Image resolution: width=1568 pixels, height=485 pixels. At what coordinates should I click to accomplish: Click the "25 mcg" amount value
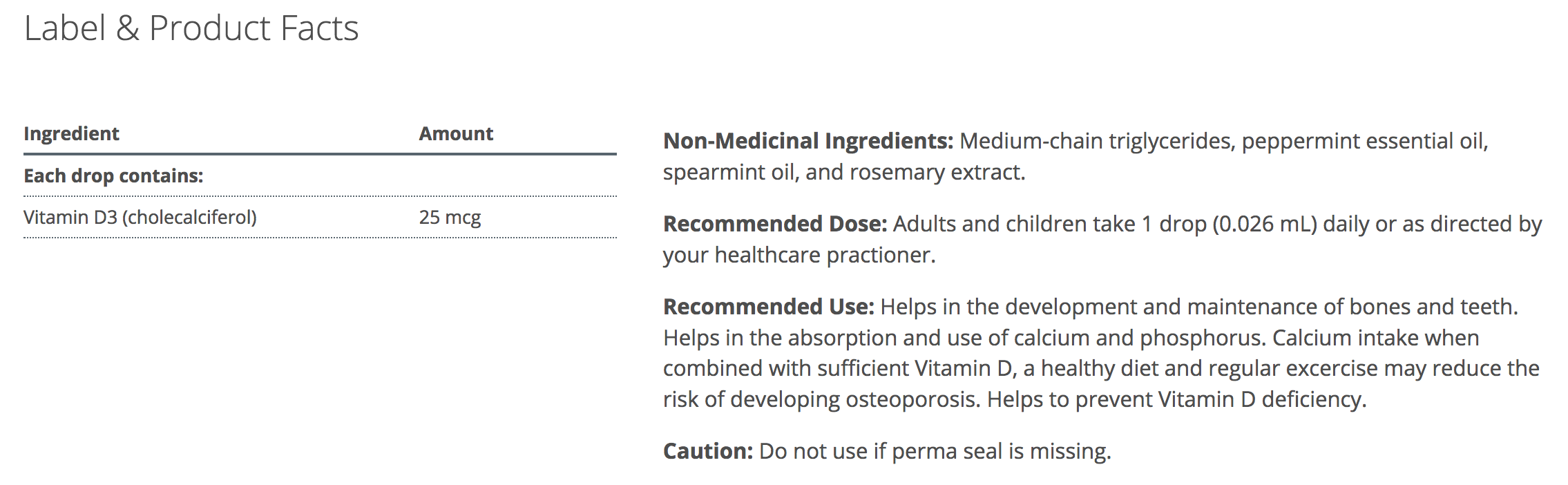(450, 218)
